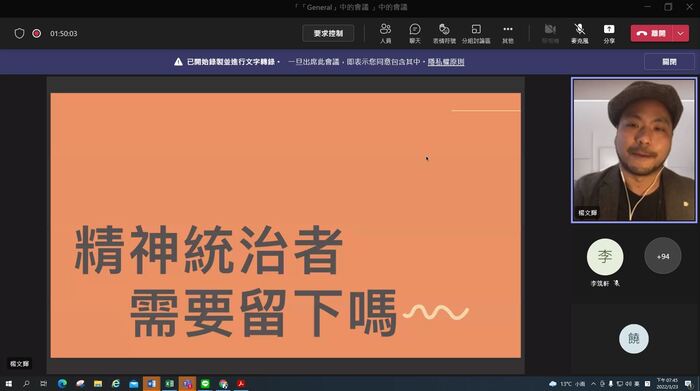Switch to Adobe Acrobat in taskbar
Screen dimensions: 700x391
point(241,383)
